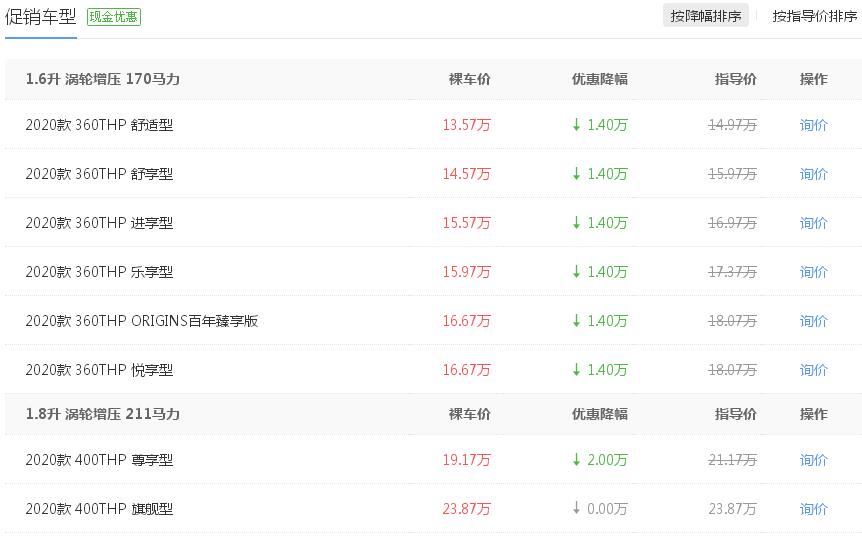Click the struck-through 17.37万 guide price
This screenshot has height=544, width=862.
[x=732, y=272]
